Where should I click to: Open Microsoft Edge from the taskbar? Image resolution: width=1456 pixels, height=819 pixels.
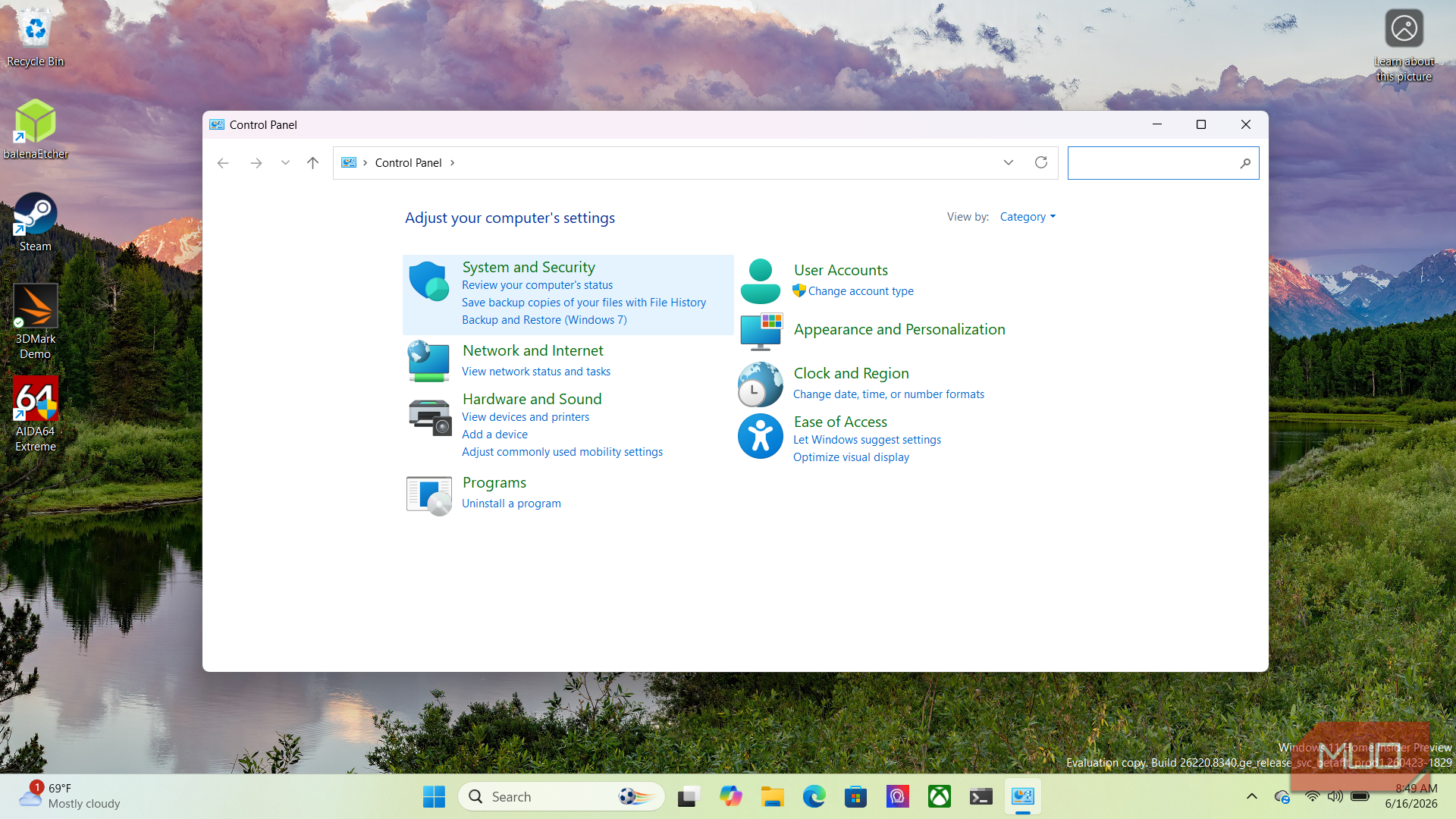point(814,797)
